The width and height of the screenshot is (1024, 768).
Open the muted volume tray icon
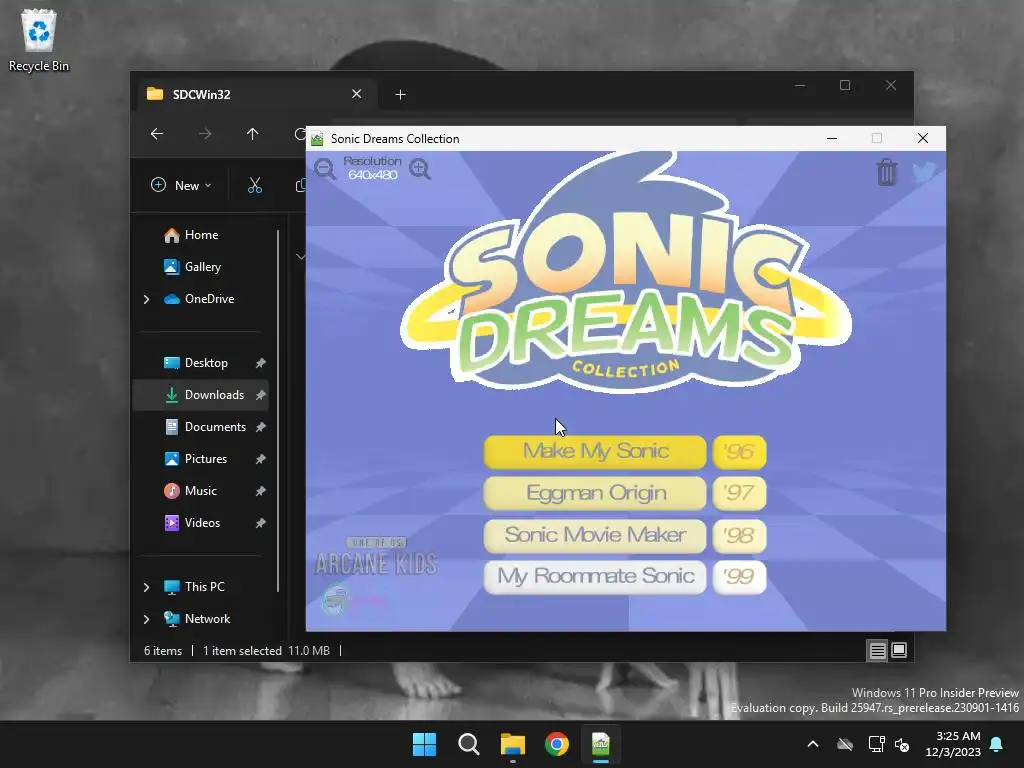click(x=903, y=744)
